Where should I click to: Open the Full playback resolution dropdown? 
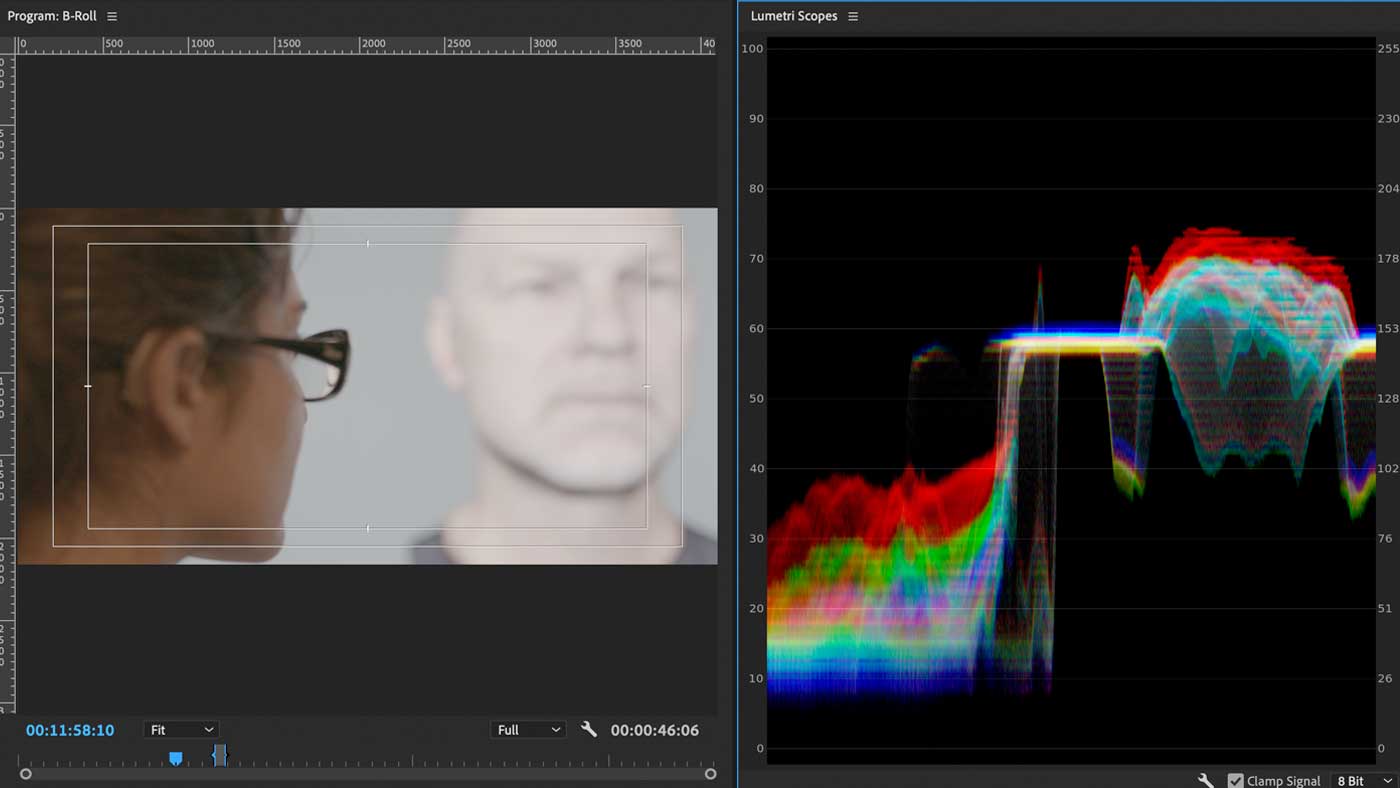click(x=527, y=729)
